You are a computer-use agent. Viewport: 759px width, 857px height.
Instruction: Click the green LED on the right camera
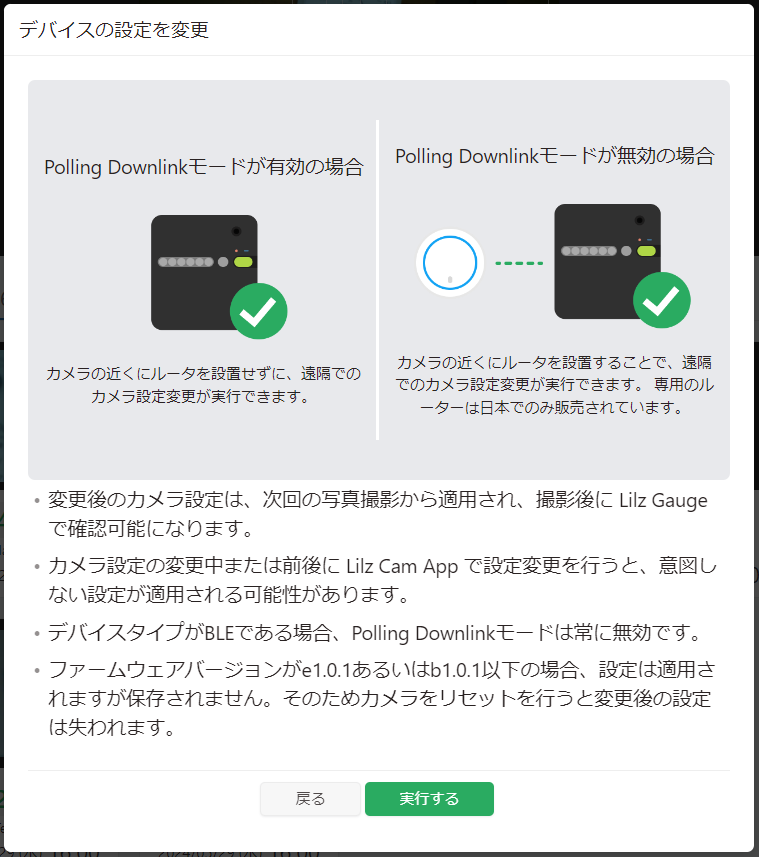coord(646,251)
